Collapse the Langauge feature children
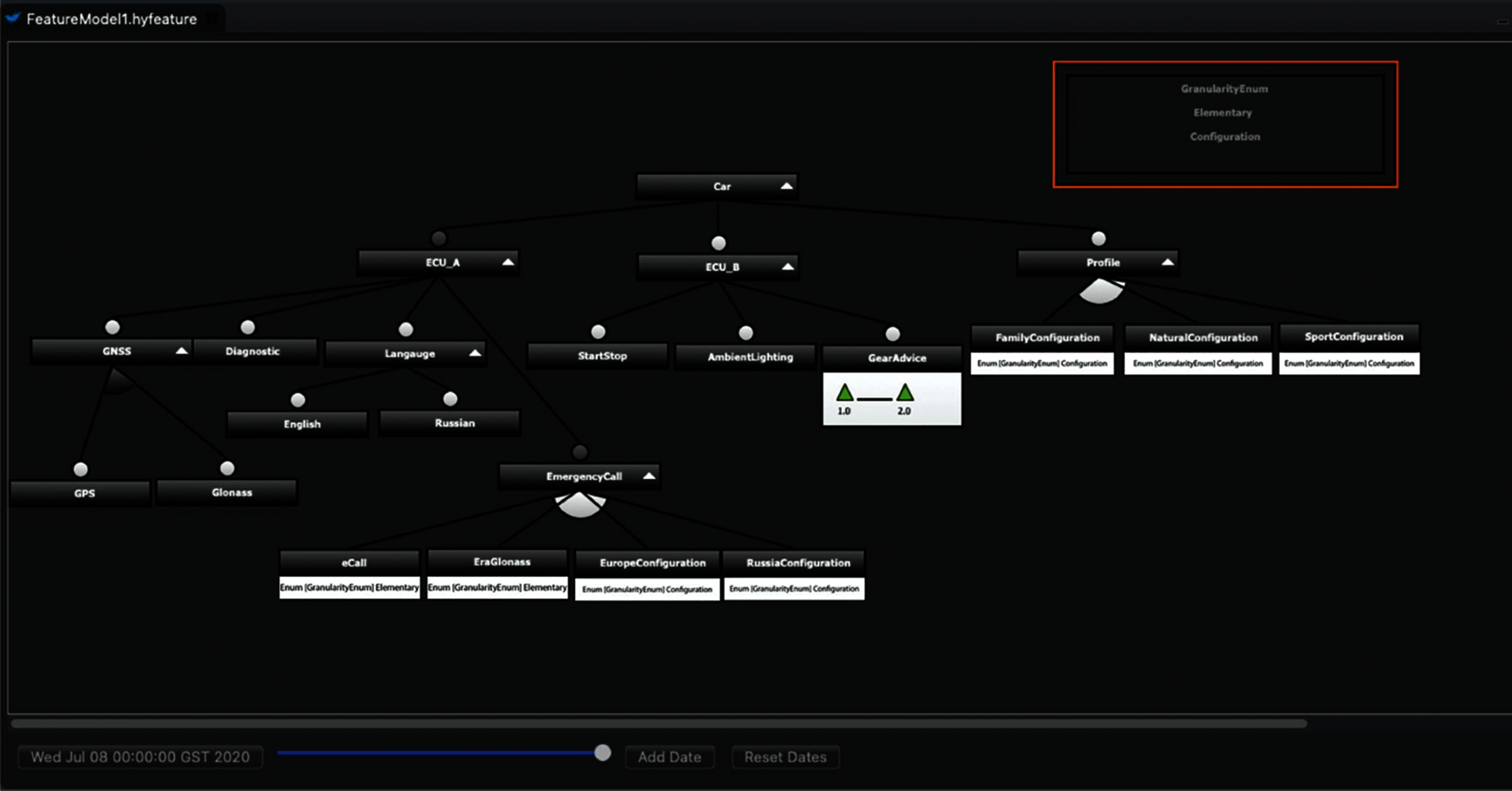The image size is (1512, 791). pyautogui.click(x=475, y=353)
